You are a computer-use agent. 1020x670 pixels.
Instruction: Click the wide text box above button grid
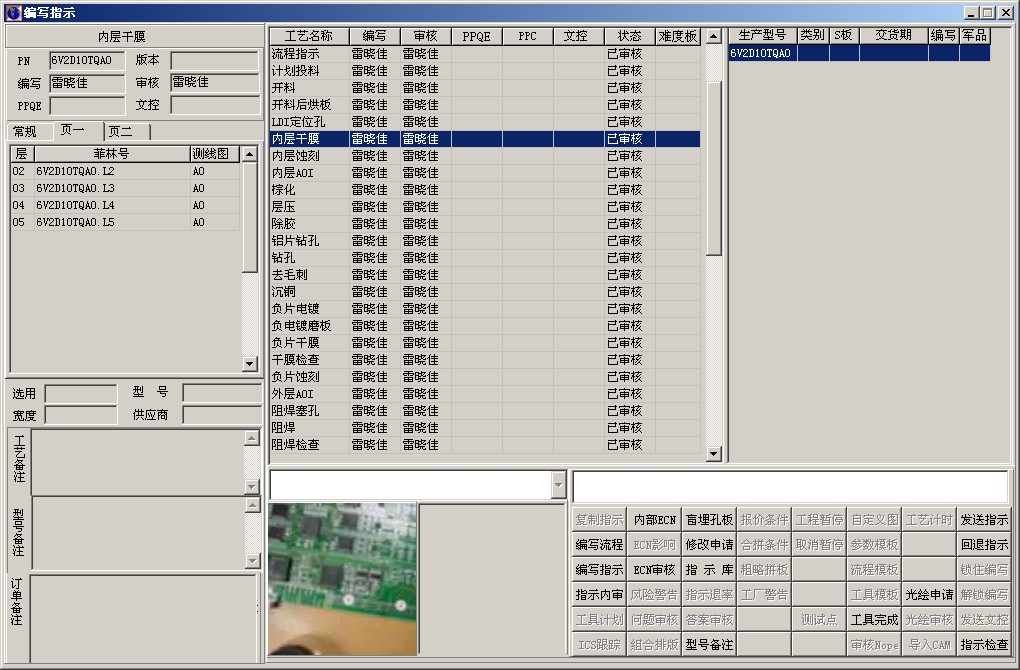[790, 486]
